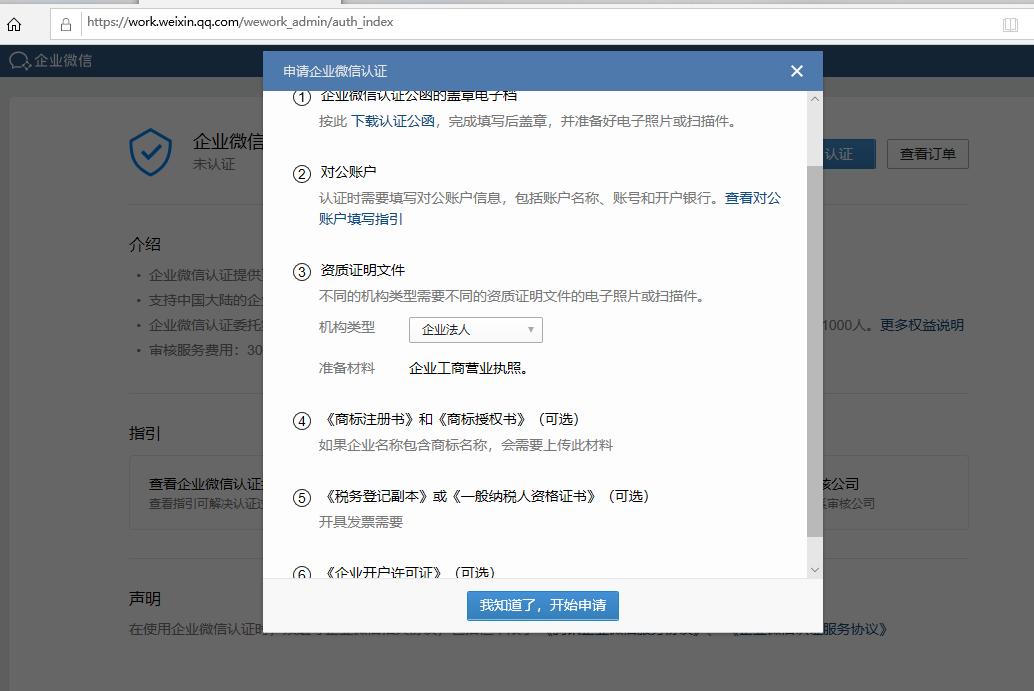Click the 企业微信 logo in header
Screen dimensions: 1034x691
(51, 61)
